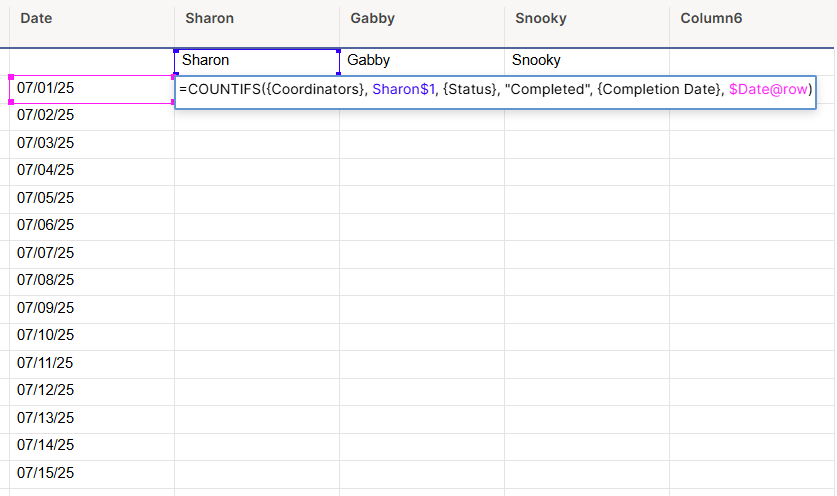The image size is (837, 496).
Task: Click the Snooky cell in the 07/09/25 row
Action: 587,309
